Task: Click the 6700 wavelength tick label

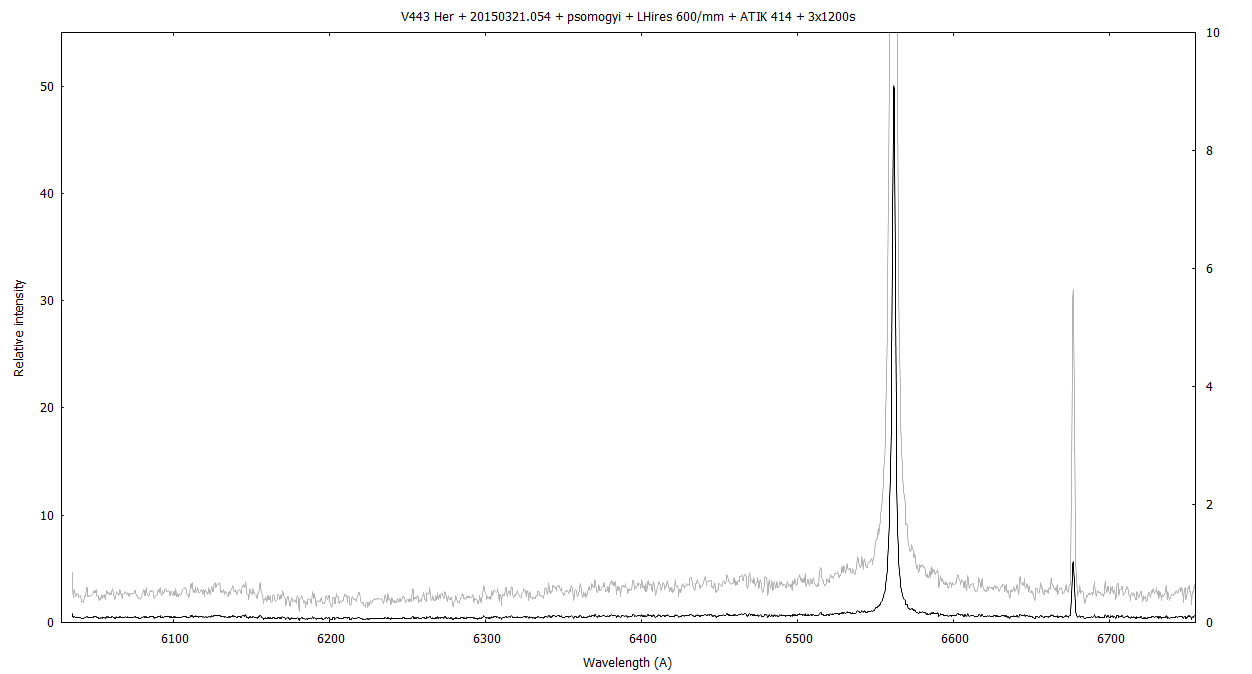Action: click(x=1110, y=638)
